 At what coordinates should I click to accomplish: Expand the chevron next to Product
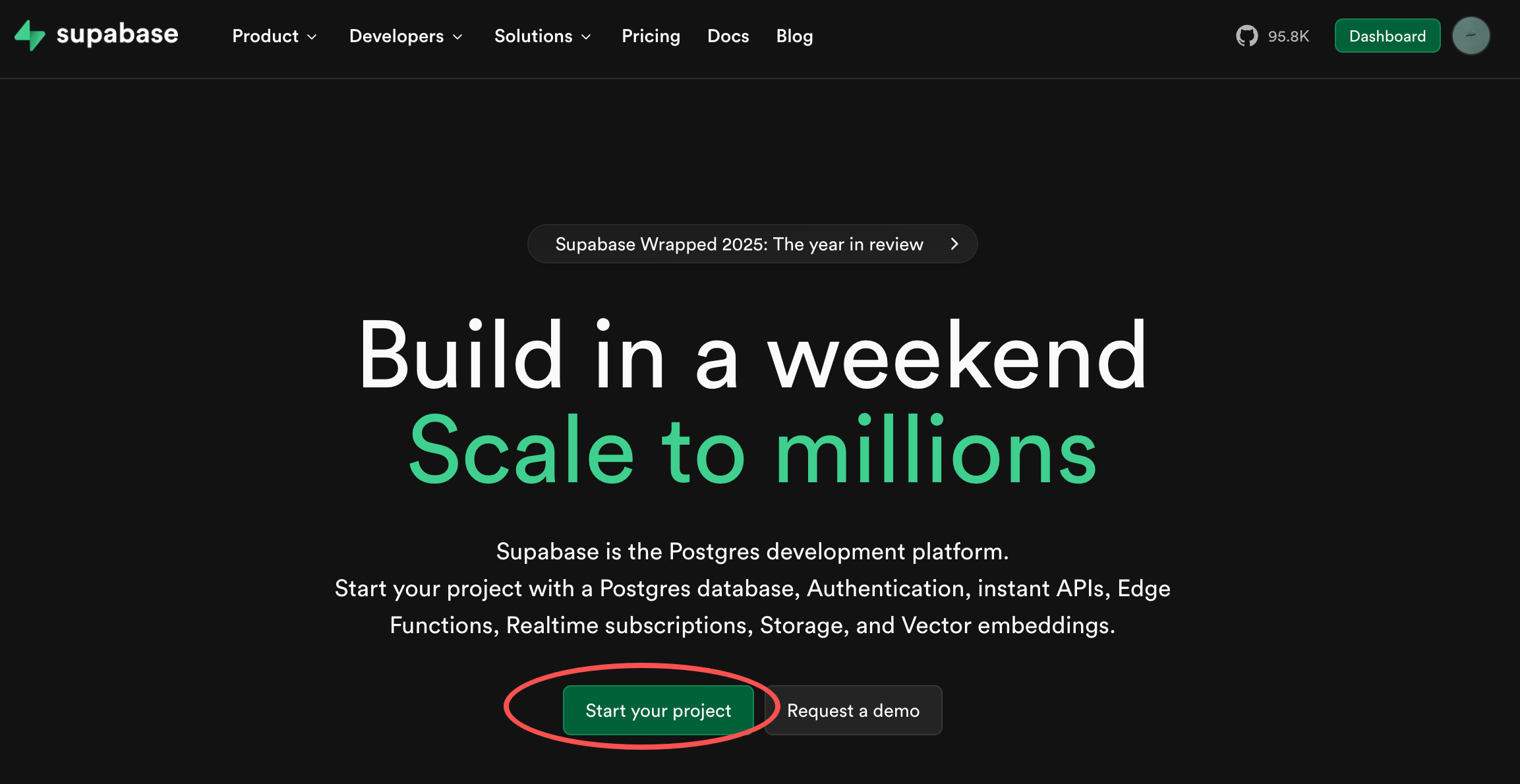coord(312,37)
